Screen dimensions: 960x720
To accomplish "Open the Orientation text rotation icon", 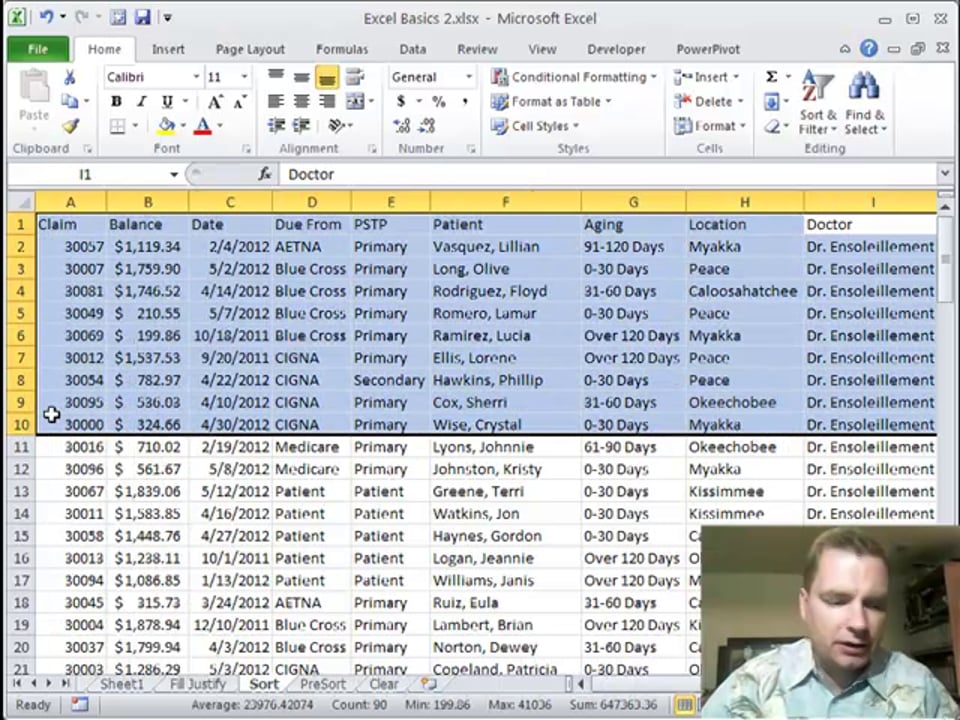I will [337, 126].
